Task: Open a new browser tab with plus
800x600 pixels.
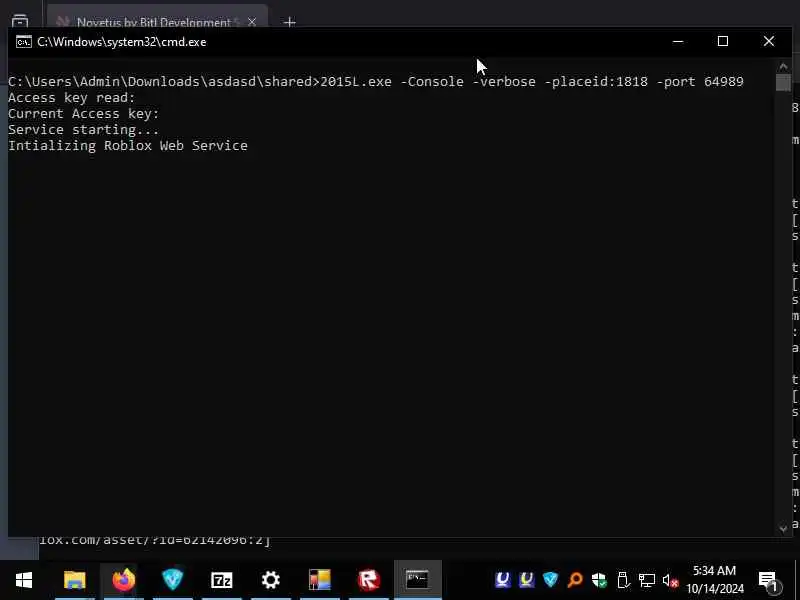Action: [289, 22]
